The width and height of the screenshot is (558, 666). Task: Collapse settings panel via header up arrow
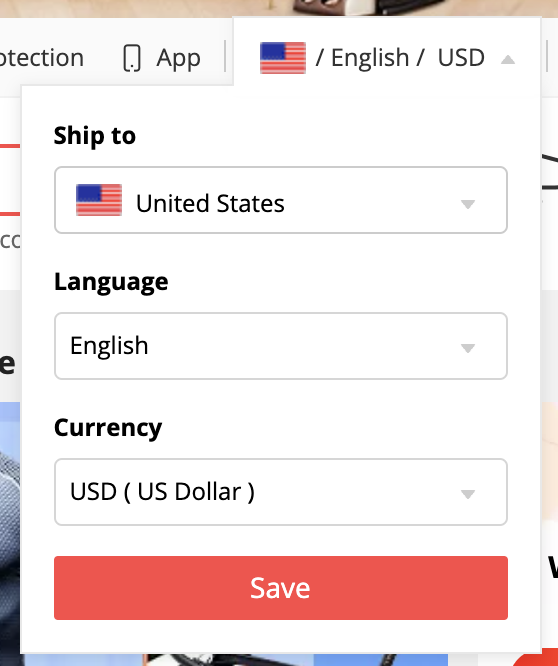point(508,59)
